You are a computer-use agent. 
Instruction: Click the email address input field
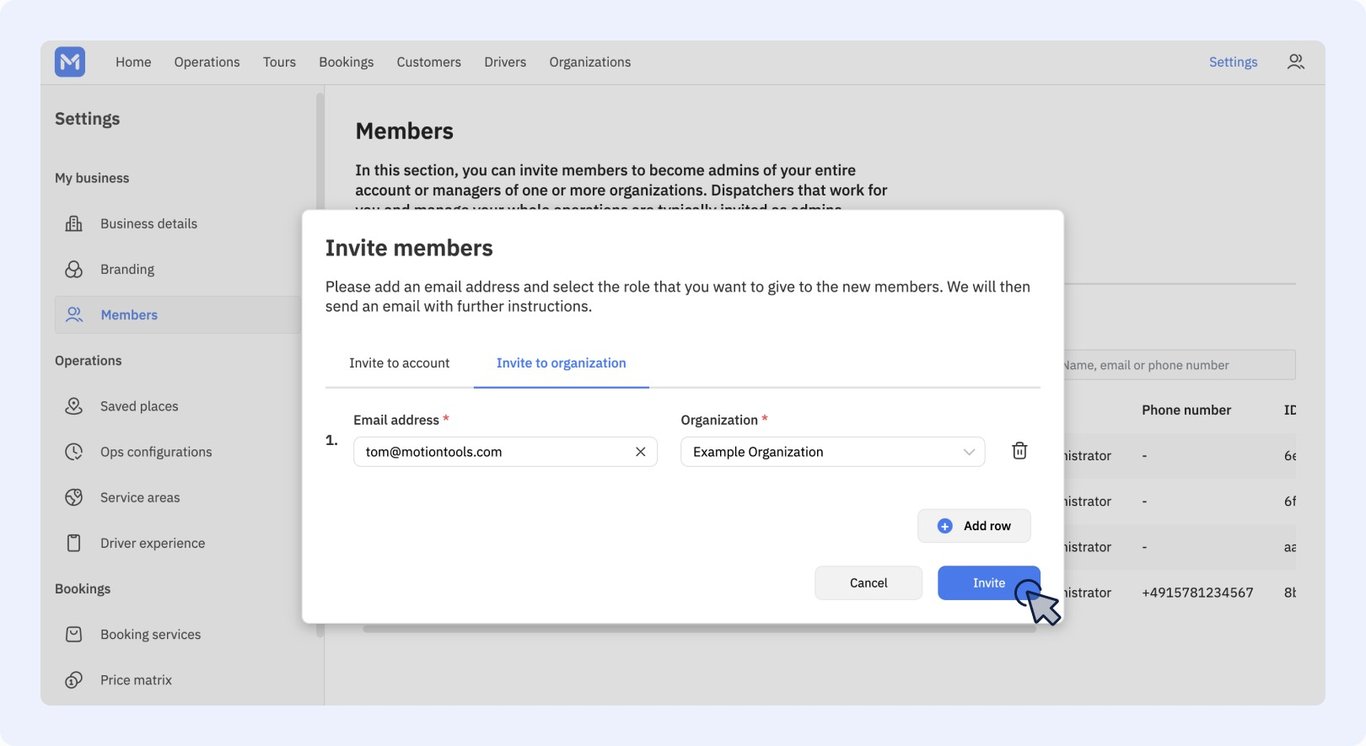tap(505, 452)
